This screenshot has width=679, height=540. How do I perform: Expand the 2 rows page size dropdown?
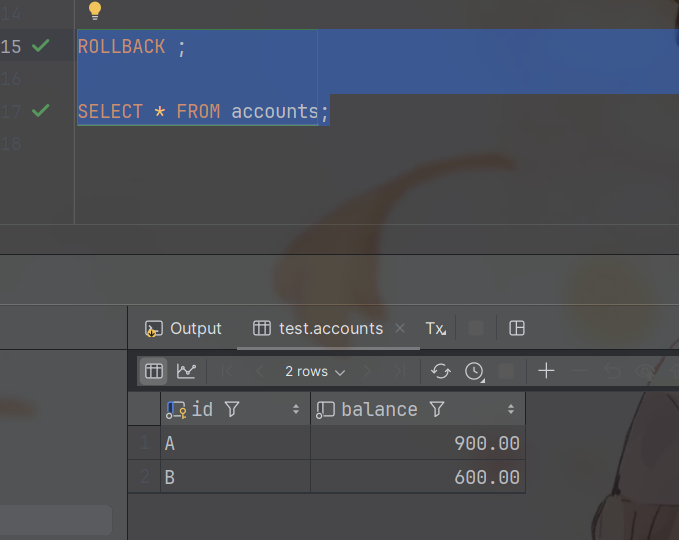coord(314,371)
